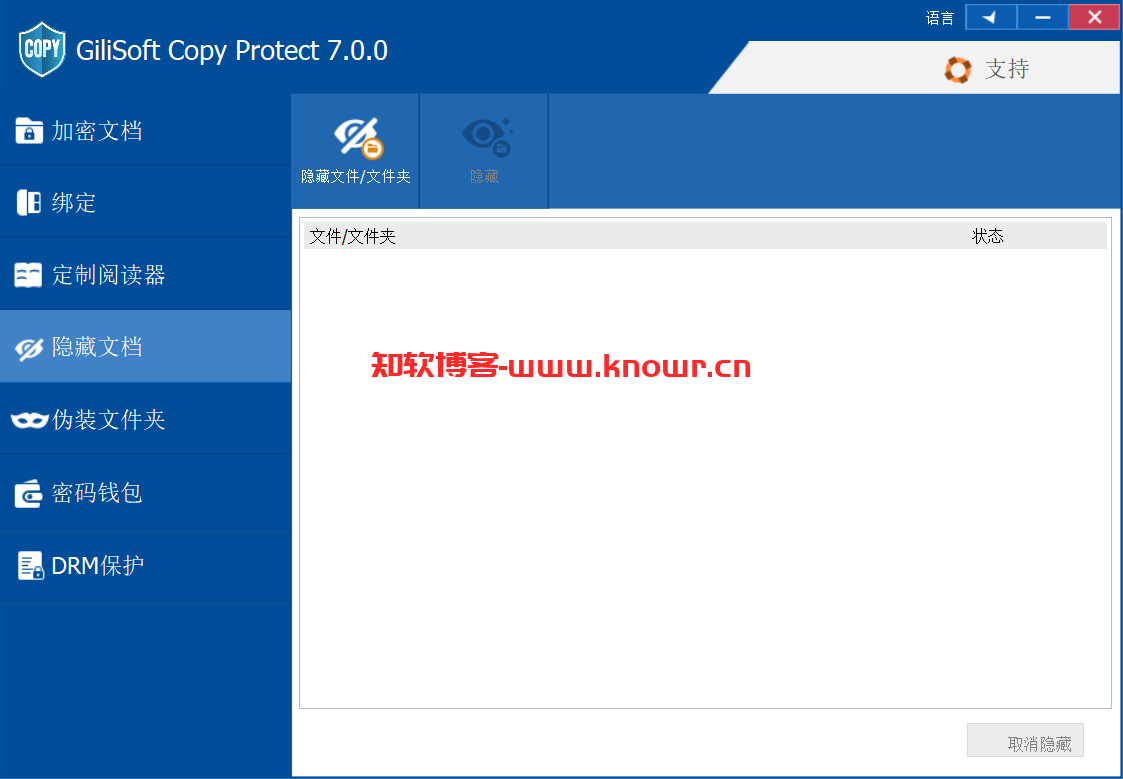Click the 取消隐藏 button
This screenshot has height=779, width=1123.
(x=1025, y=740)
